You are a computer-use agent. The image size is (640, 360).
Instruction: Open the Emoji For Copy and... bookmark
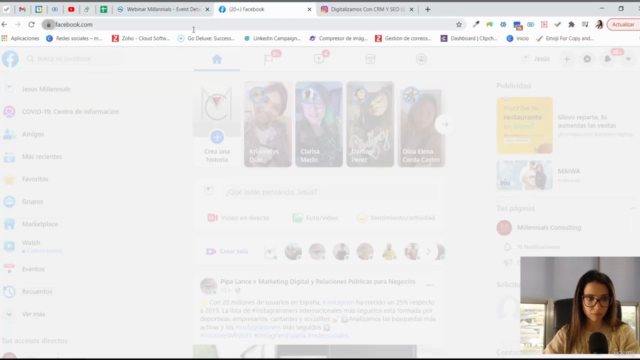pos(565,38)
